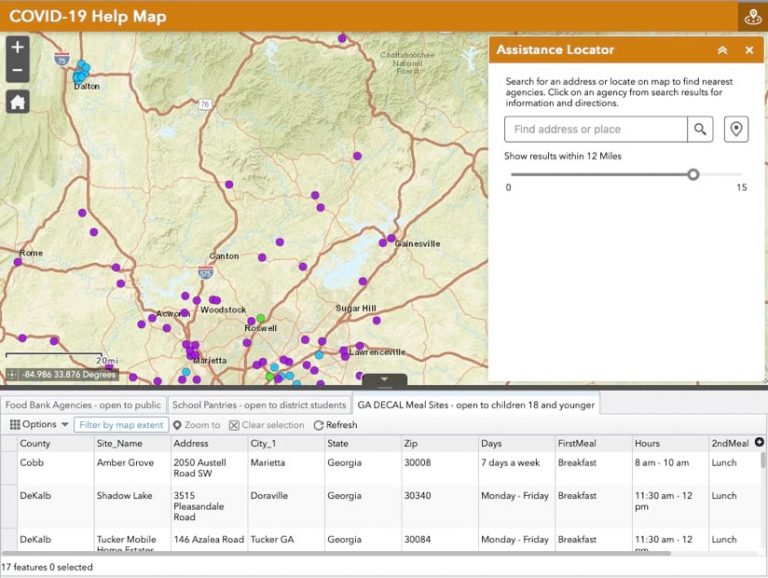This screenshot has width=768, height=578.
Task: Open the Assistance Locator widget icon in header
Action: click(753, 17)
